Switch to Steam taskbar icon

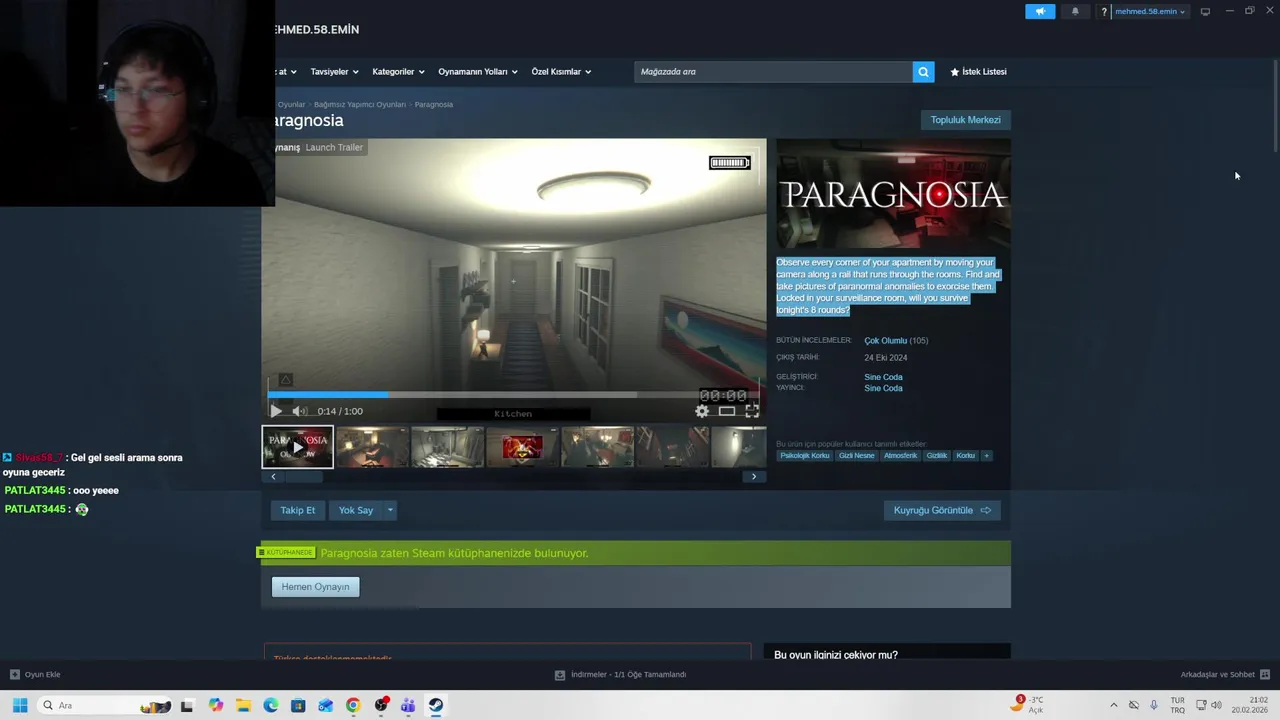[x=436, y=705]
